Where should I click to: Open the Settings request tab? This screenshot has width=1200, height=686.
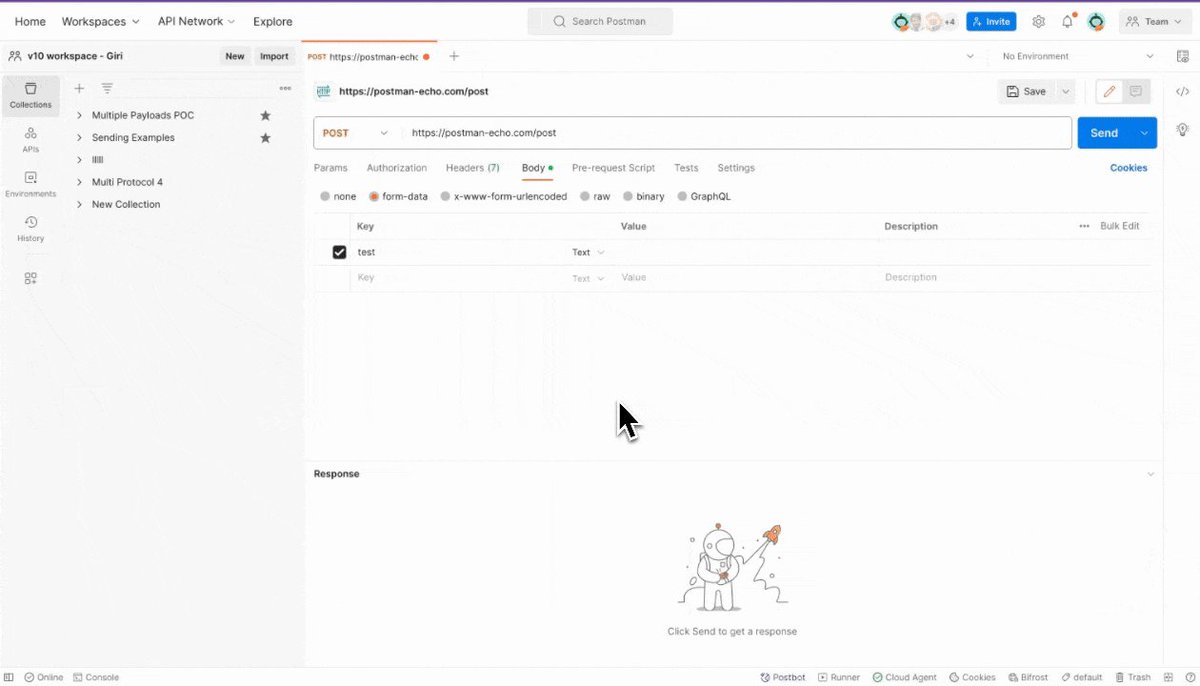click(736, 168)
